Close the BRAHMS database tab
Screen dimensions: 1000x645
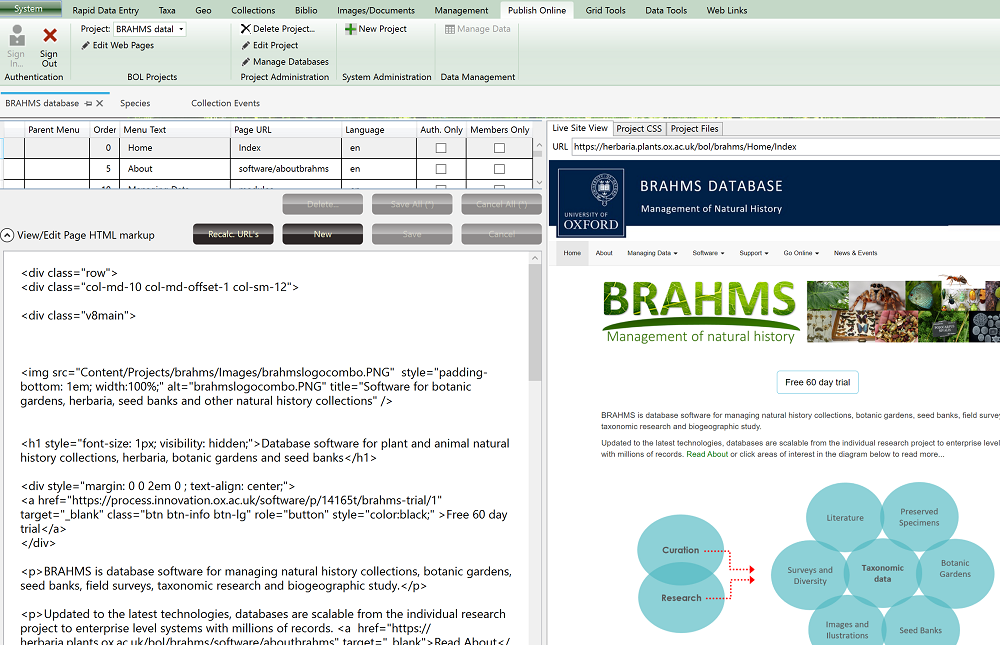pyautogui.click(x=99, y=103)
